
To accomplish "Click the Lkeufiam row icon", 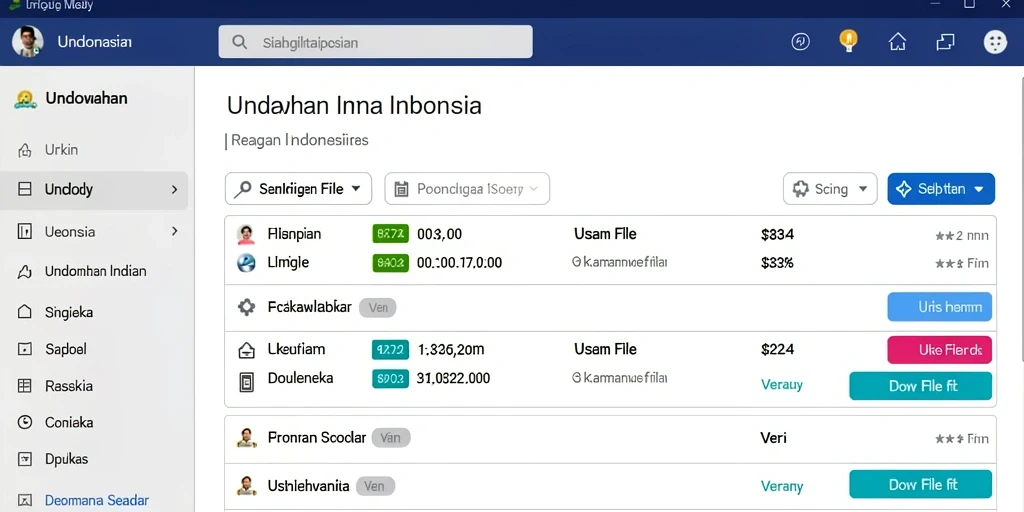I will 246,351.
